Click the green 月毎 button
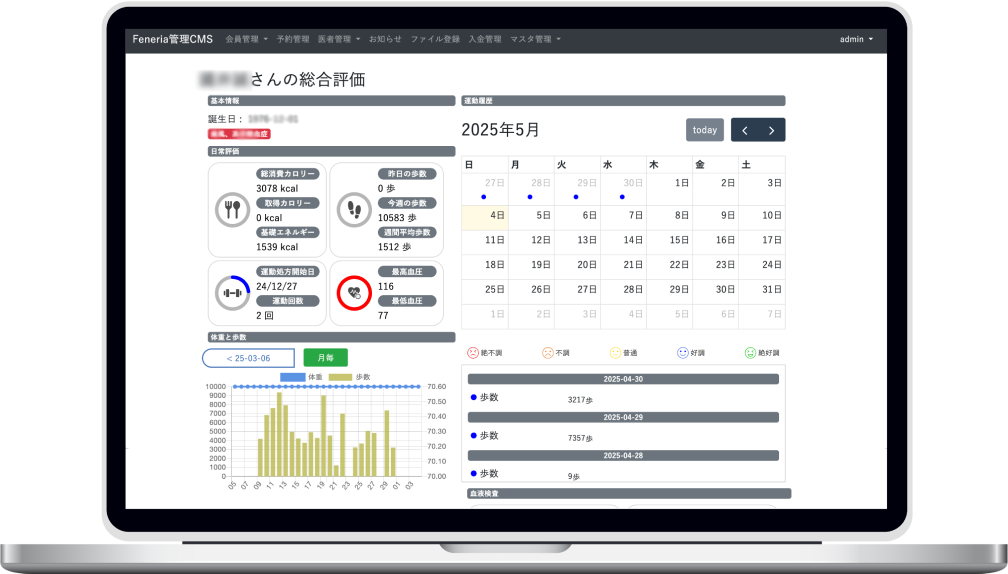The width and height of the screenshot is (1008, 574). coord(325,357)
